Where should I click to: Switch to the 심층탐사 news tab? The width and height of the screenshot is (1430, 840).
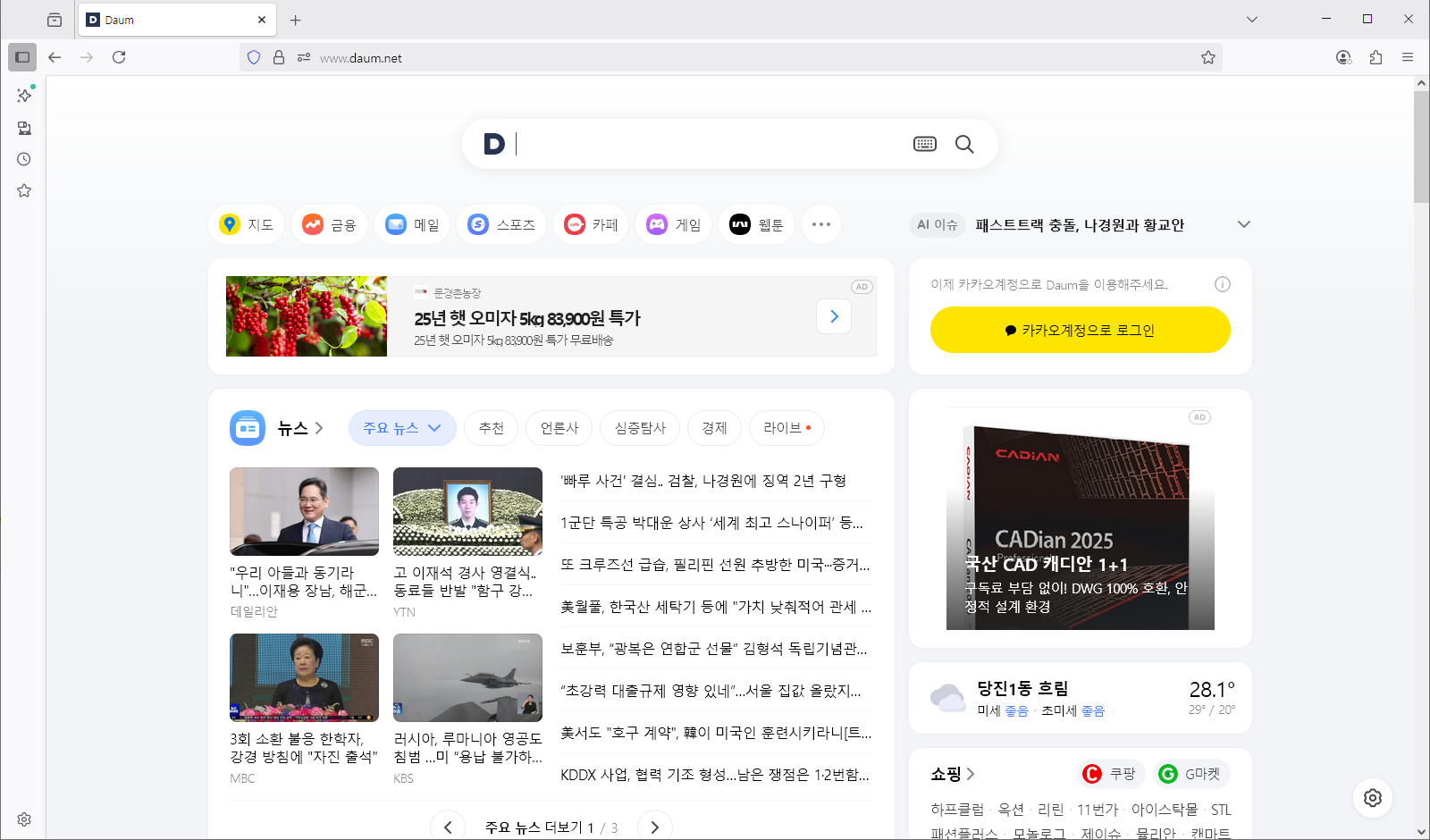(639, 428)
